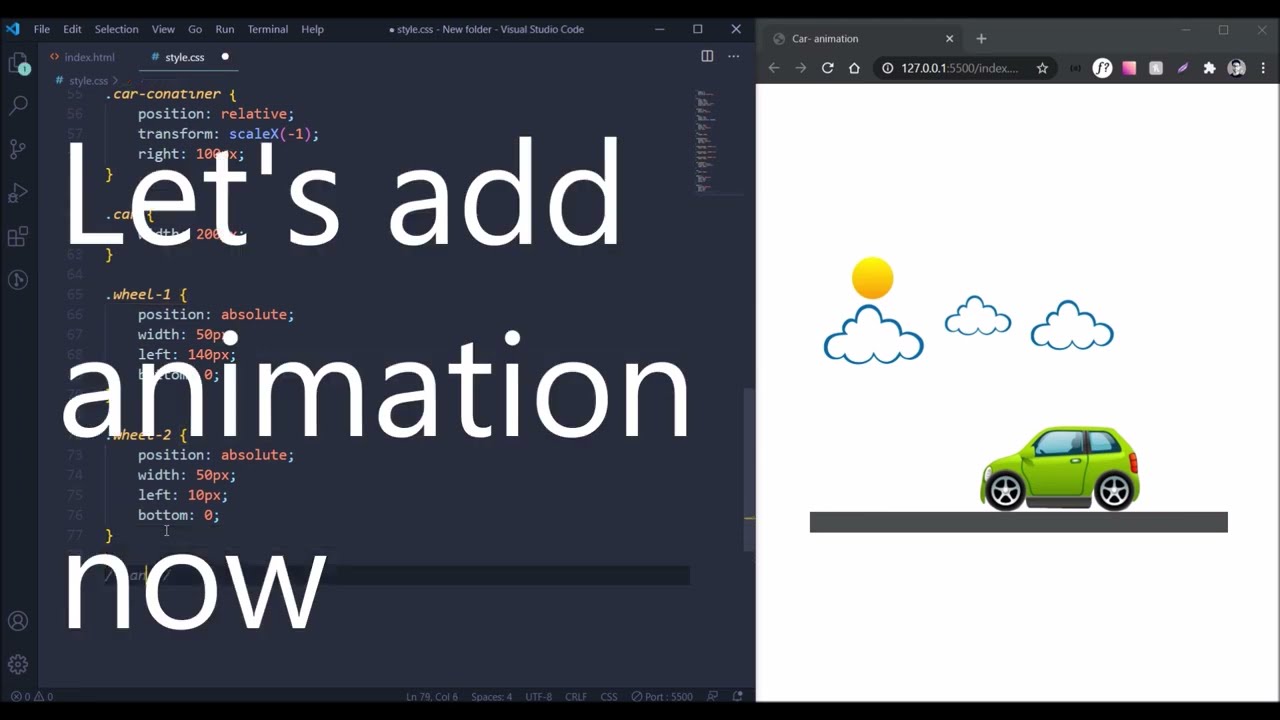Click the style.css breadcrumb
Image resolution: width=1280 pixels, height=720 pixels.
(x=88, y=81)
